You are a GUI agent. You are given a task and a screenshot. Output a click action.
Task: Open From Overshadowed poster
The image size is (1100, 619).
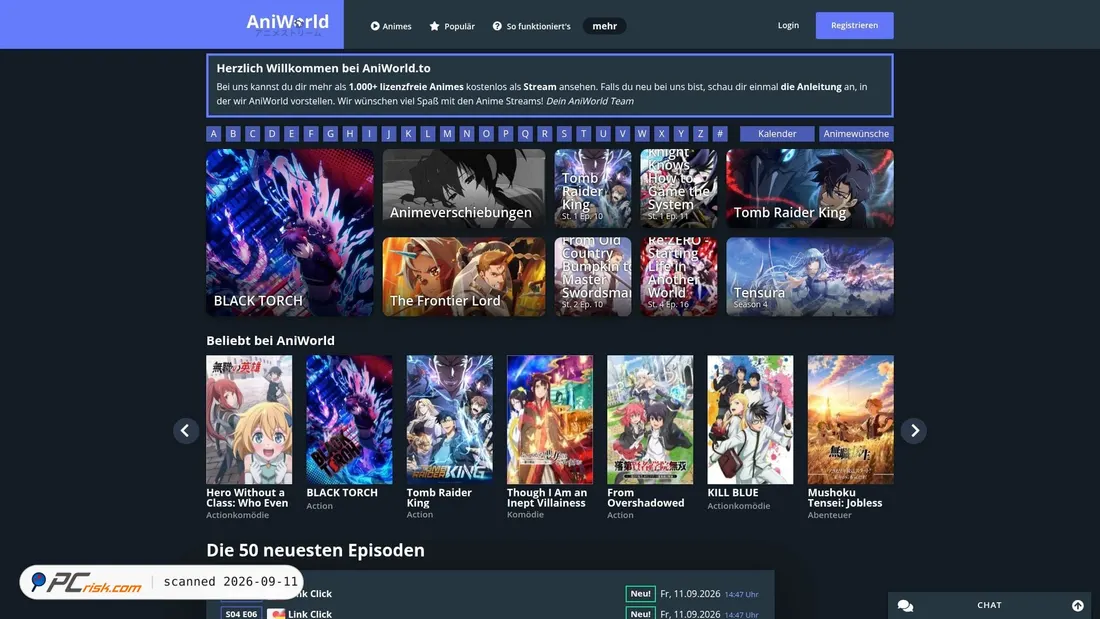pyautogui.click(x=650, y=419)
